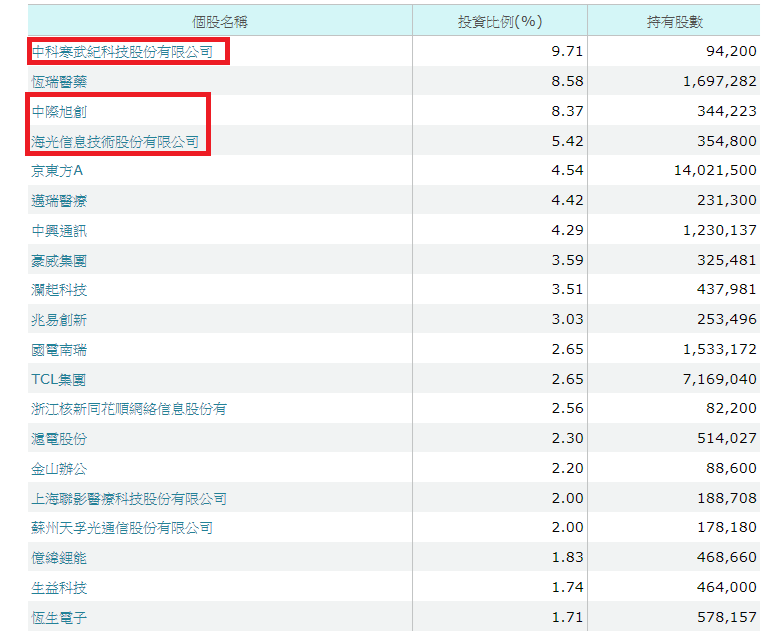Click the 兆易創新 stock name
The image size is (771, 631).
59,320
